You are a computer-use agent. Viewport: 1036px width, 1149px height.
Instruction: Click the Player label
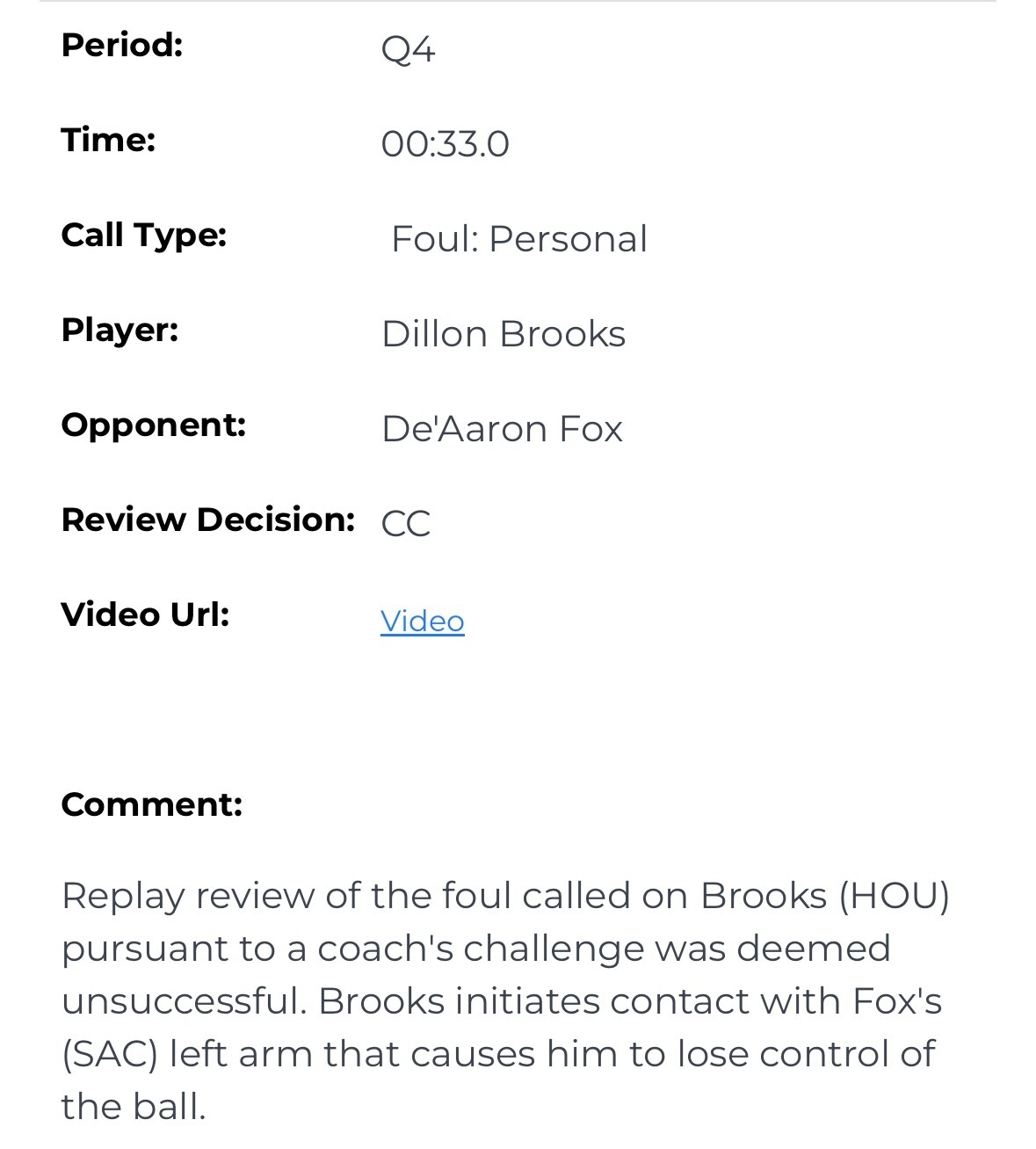[x=120, y=330]
